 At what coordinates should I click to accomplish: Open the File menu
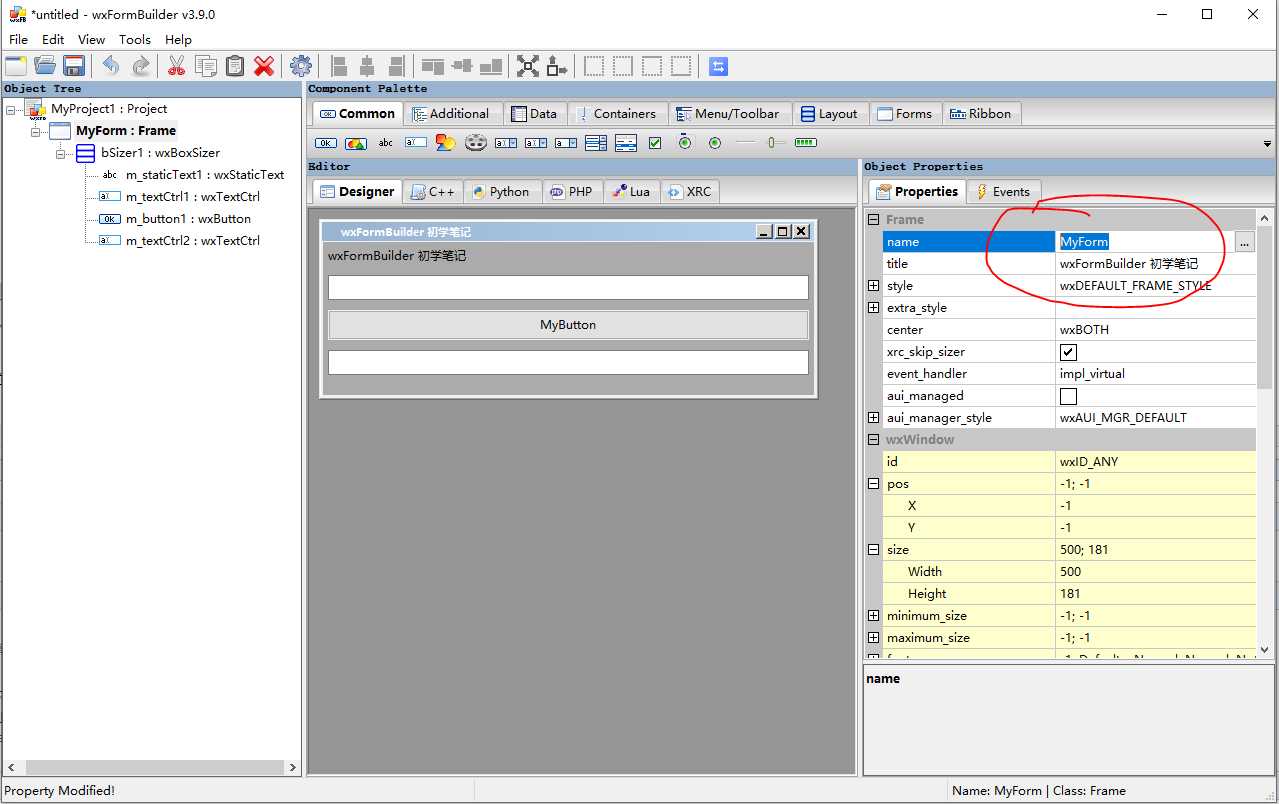pyautogui.click(x=18, y=39)
